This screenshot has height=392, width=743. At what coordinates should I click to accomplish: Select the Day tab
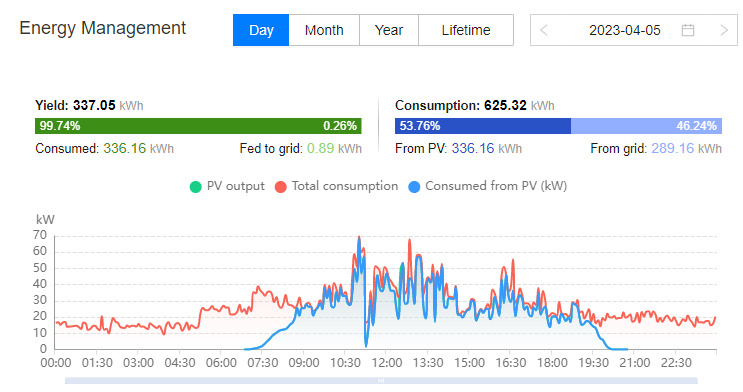(x=261, y=30)
